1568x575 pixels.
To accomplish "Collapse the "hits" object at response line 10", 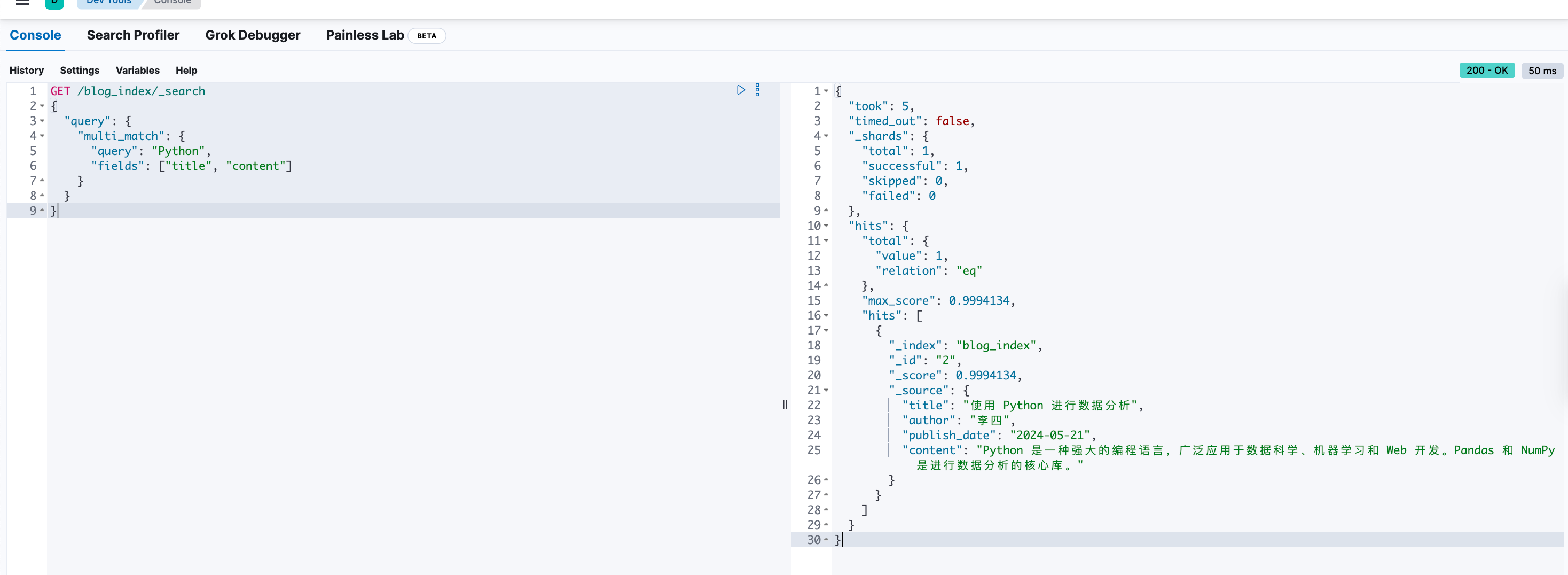I will click(826, 226).
